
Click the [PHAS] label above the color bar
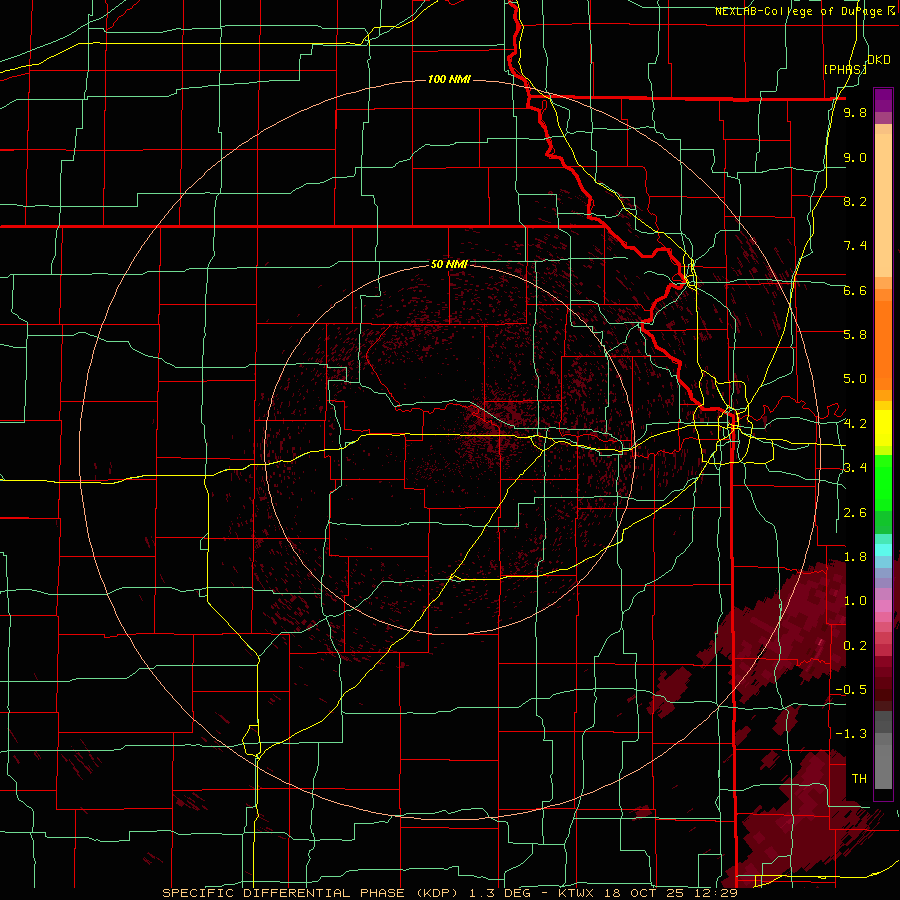(x=845, y=69)
